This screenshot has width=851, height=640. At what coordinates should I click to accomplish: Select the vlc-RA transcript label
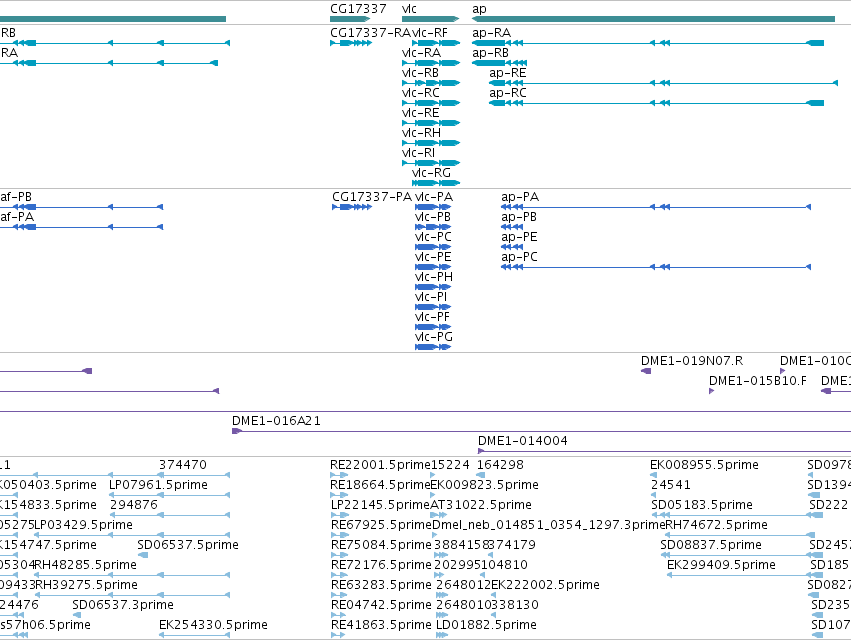pyautogui.click(x=421, y=53)
